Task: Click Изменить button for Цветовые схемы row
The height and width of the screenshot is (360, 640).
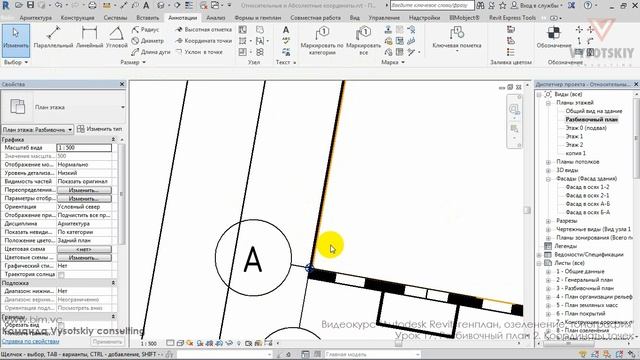Action: pos(84,258)
